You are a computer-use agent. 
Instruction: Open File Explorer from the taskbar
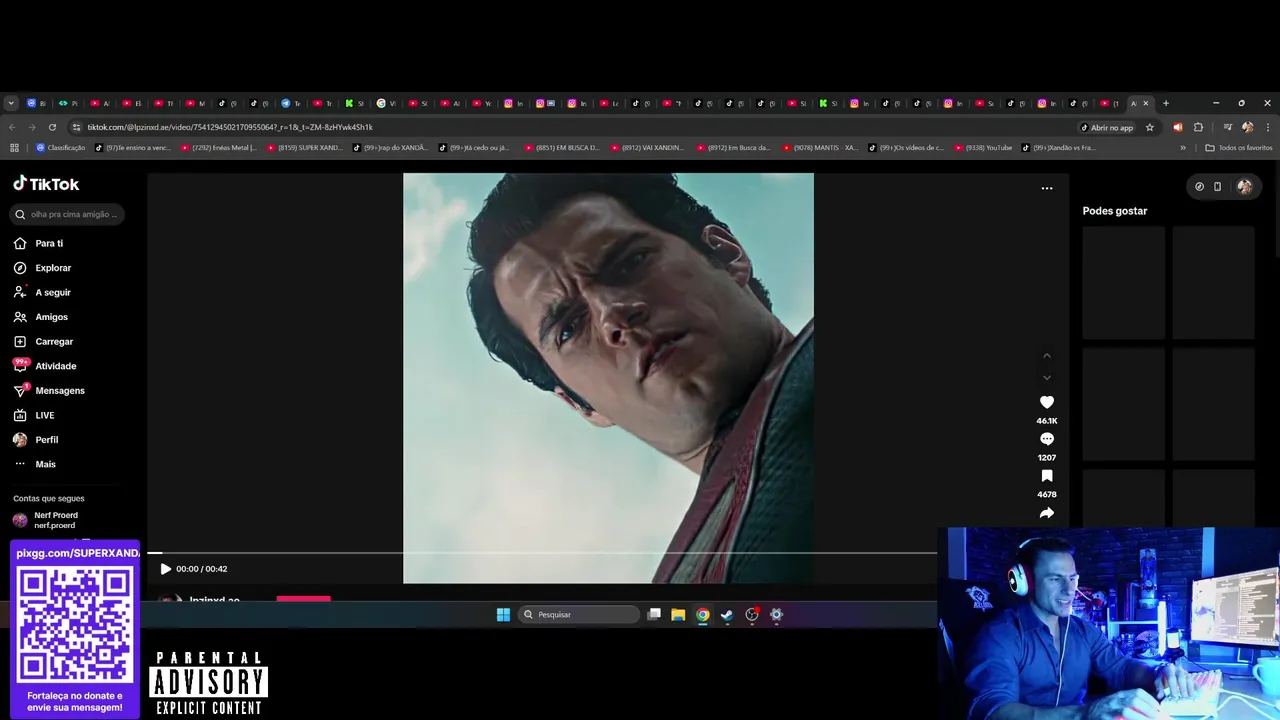678,615
